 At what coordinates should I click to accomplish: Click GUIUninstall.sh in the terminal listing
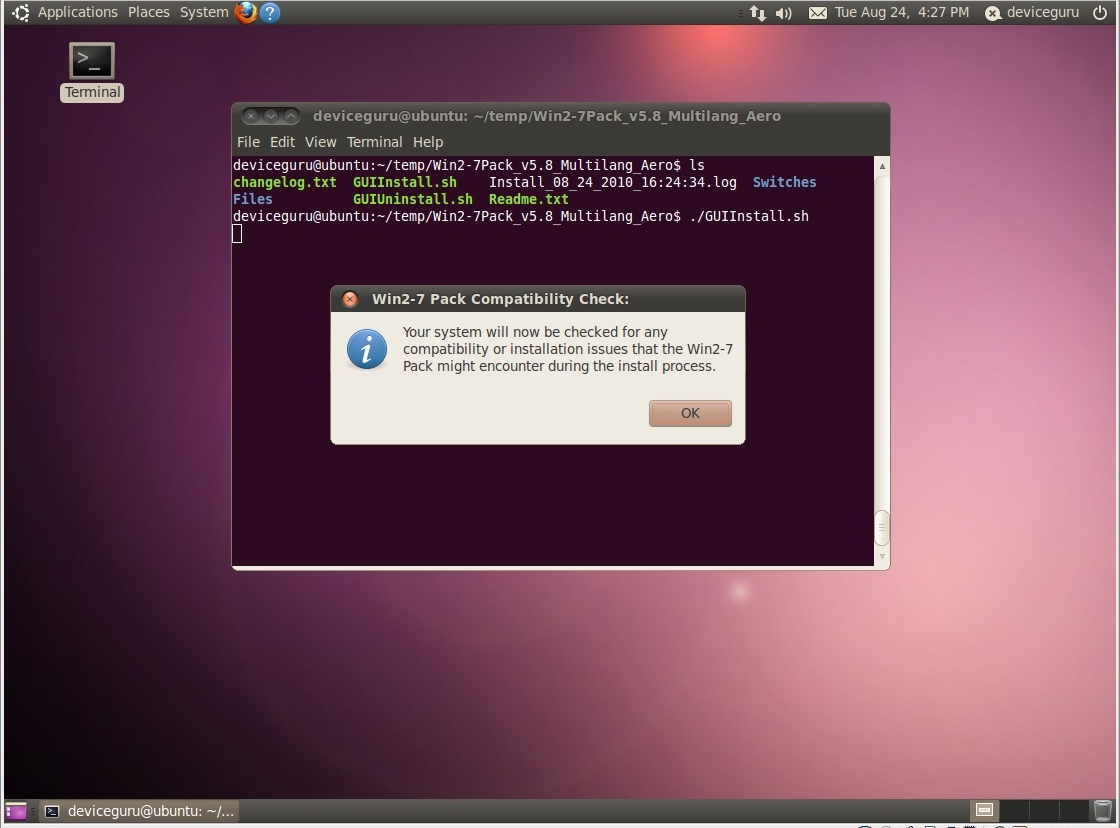[x=412, y=199]
